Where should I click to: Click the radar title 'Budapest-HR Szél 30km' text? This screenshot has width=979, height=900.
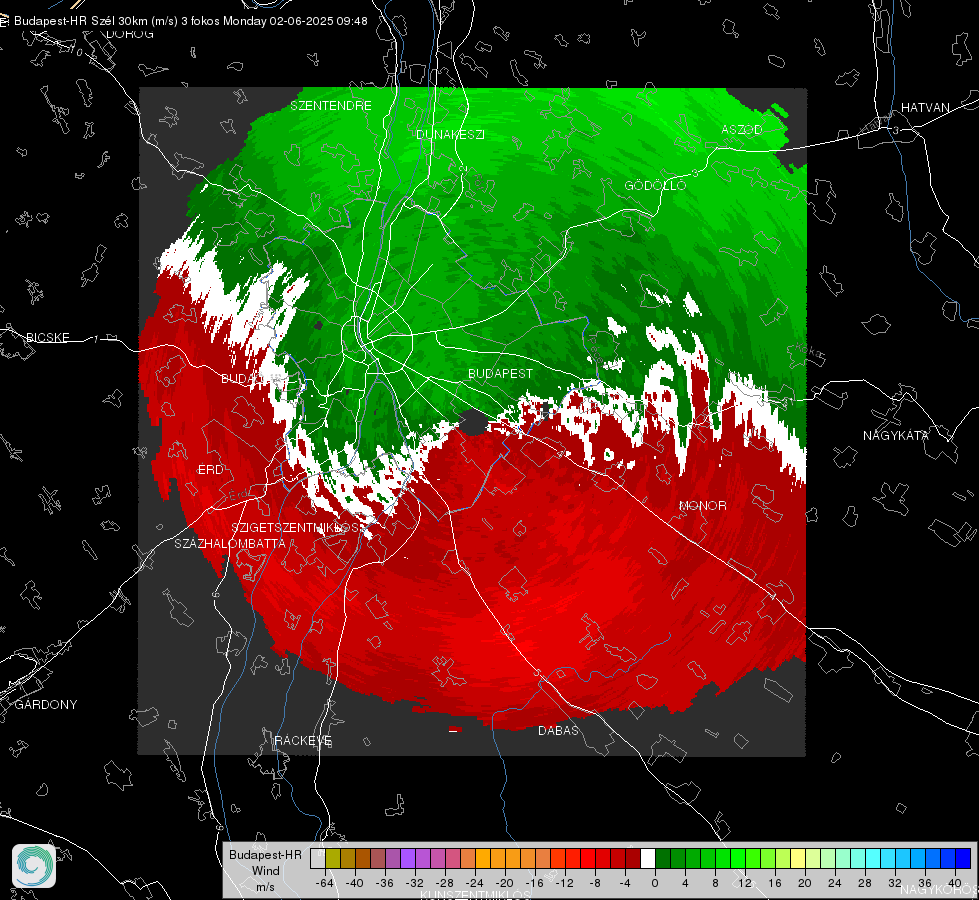(x=80, y=21)
